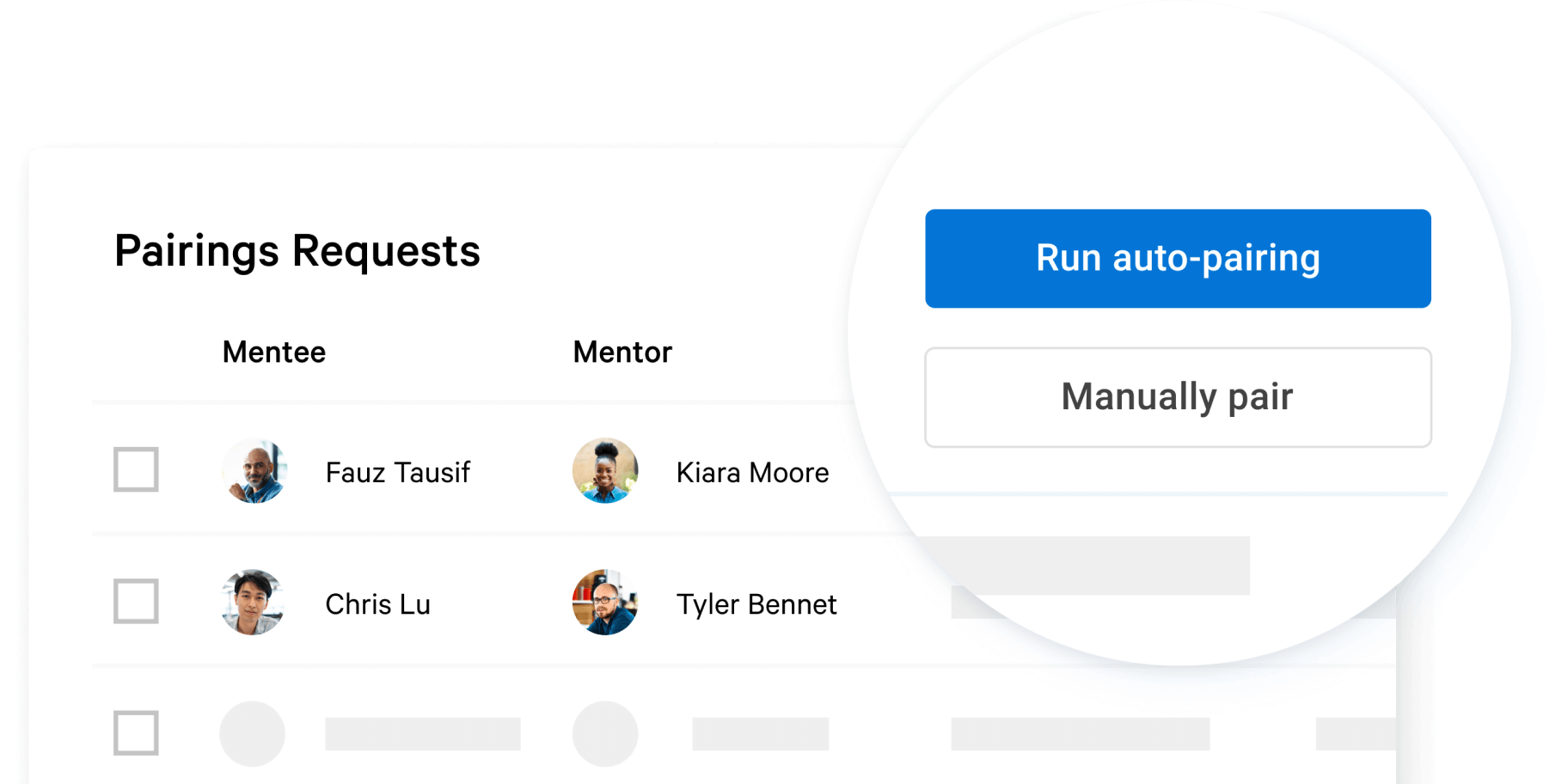
Task: Click Chris Lu's avatar picture
Action: click(253, 603)
